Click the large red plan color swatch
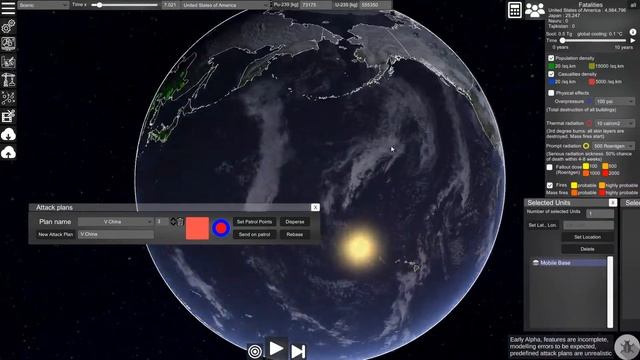Image resolution: width=640 pixels, height=360 pixels. tap(197, 228)
